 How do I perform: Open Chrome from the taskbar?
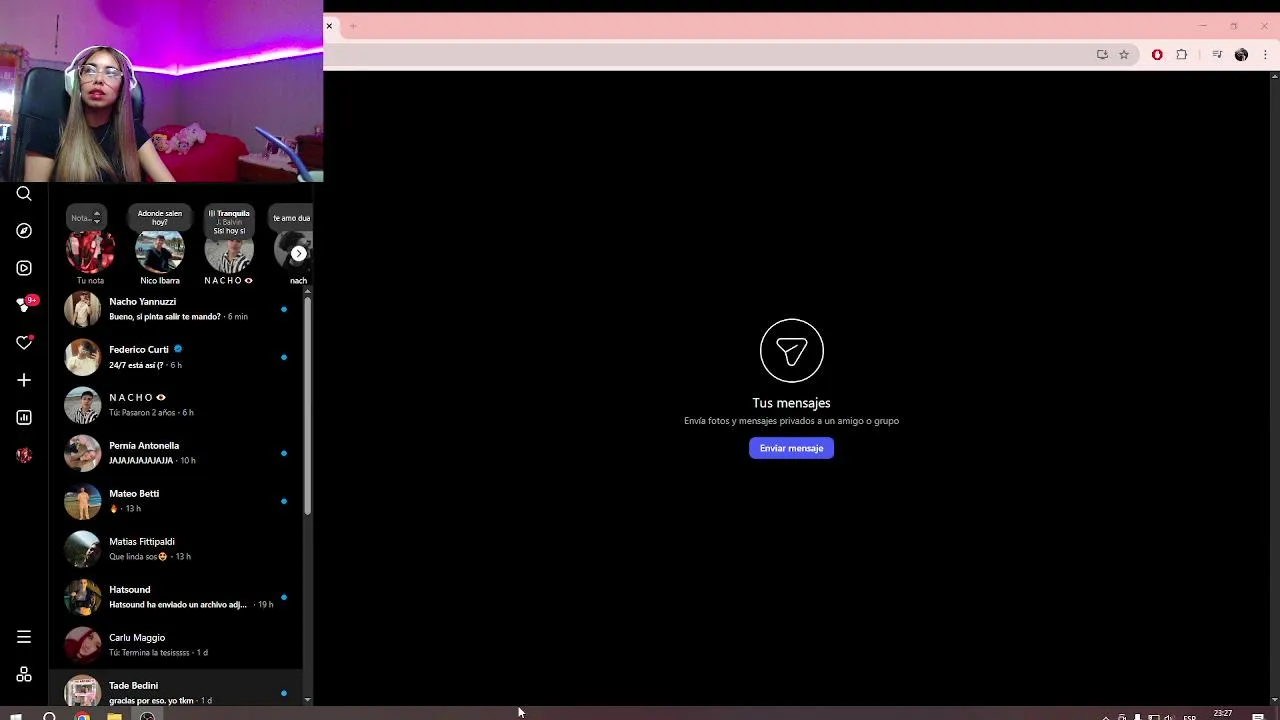(82, 715)
